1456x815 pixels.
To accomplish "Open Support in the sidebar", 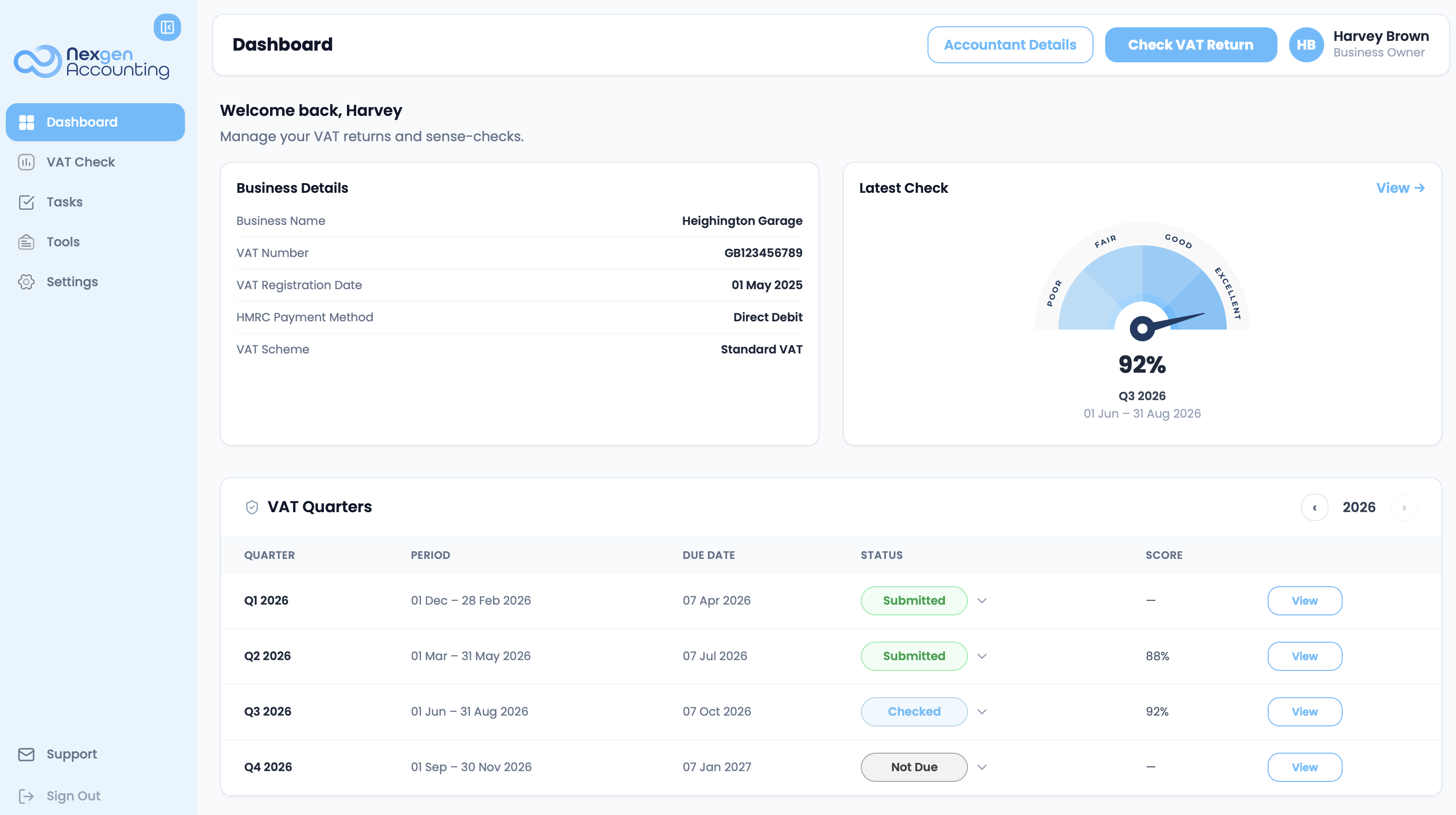I will [95, 755].
